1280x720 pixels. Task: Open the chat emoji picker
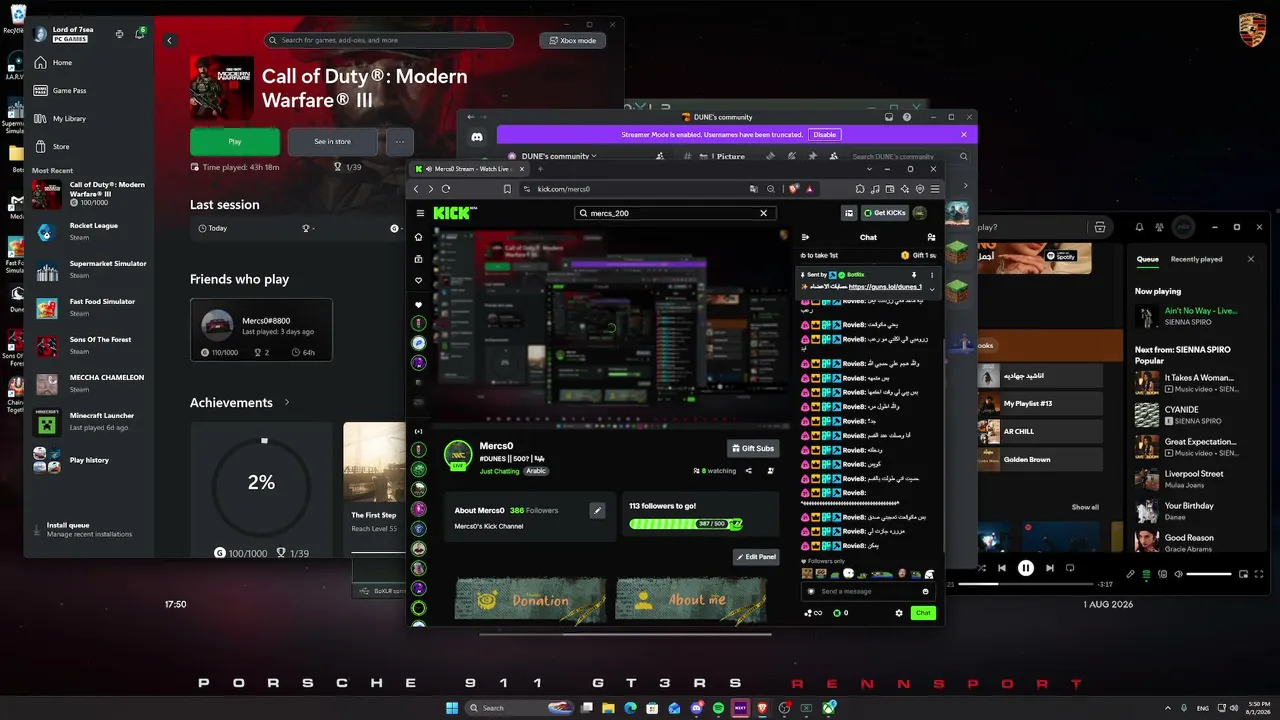pyautogui.click(x=926, y=591)
